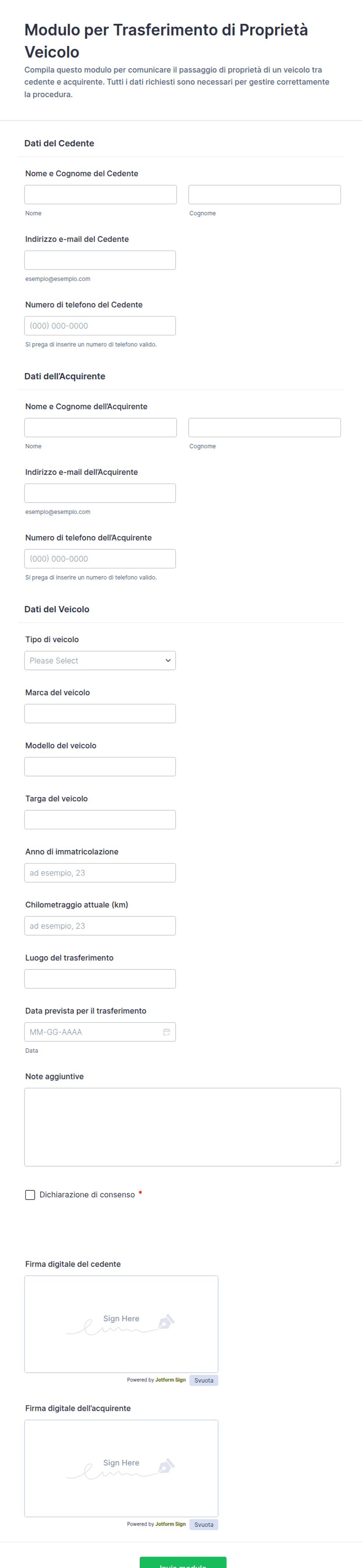Screen dimensions: 362x1568
Task: Open calendar picker icon in transfer date field
Action: [166, 1032]
